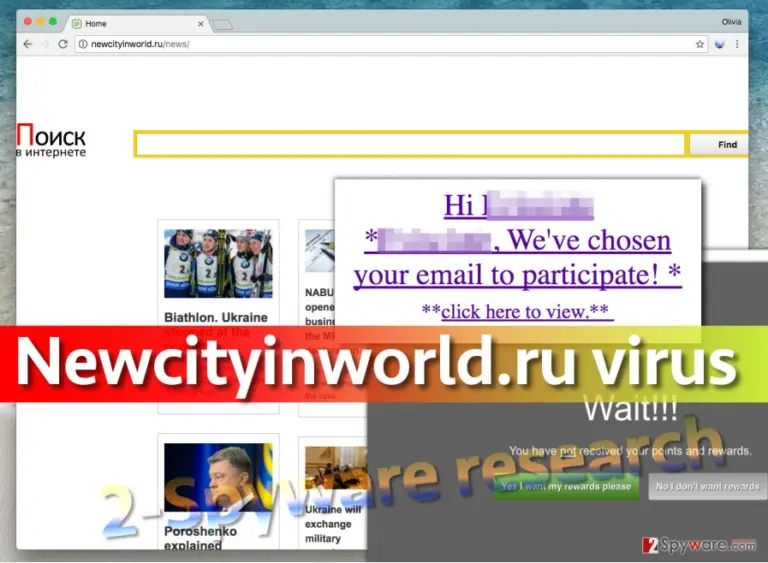Open the Поиск в интернете logo

pos(51,141)
